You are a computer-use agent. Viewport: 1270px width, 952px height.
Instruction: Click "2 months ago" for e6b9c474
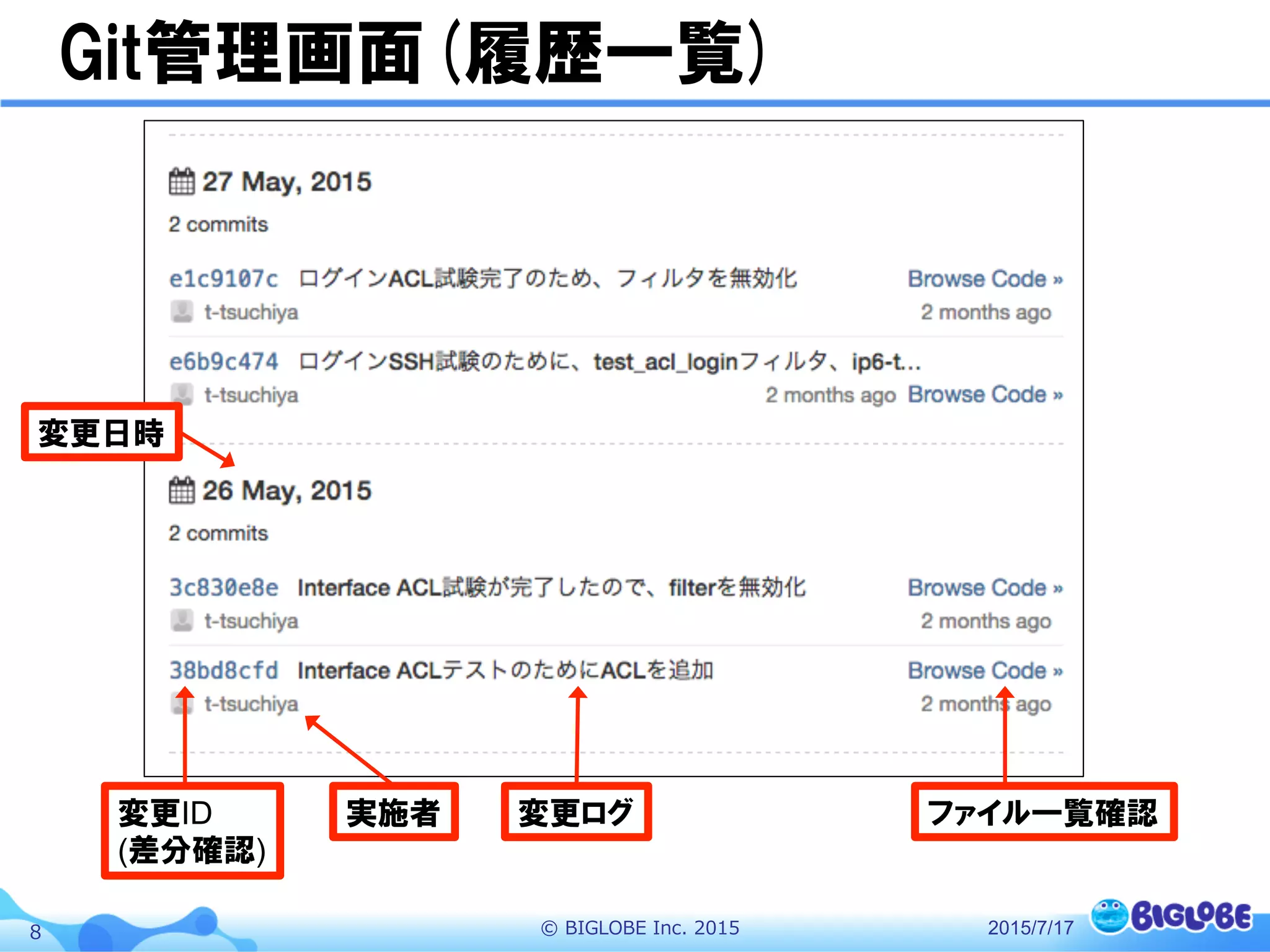pos(831,395)
